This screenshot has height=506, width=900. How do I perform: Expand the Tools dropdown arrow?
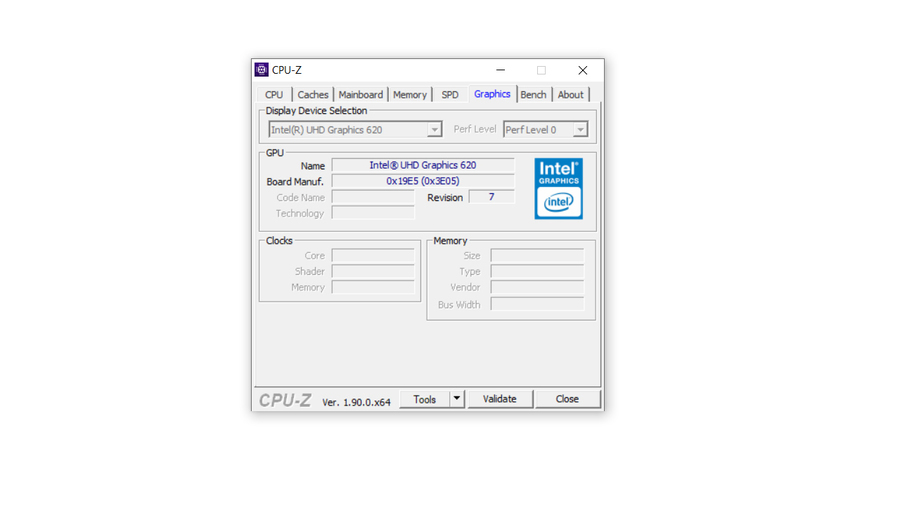tap(456, 399)
